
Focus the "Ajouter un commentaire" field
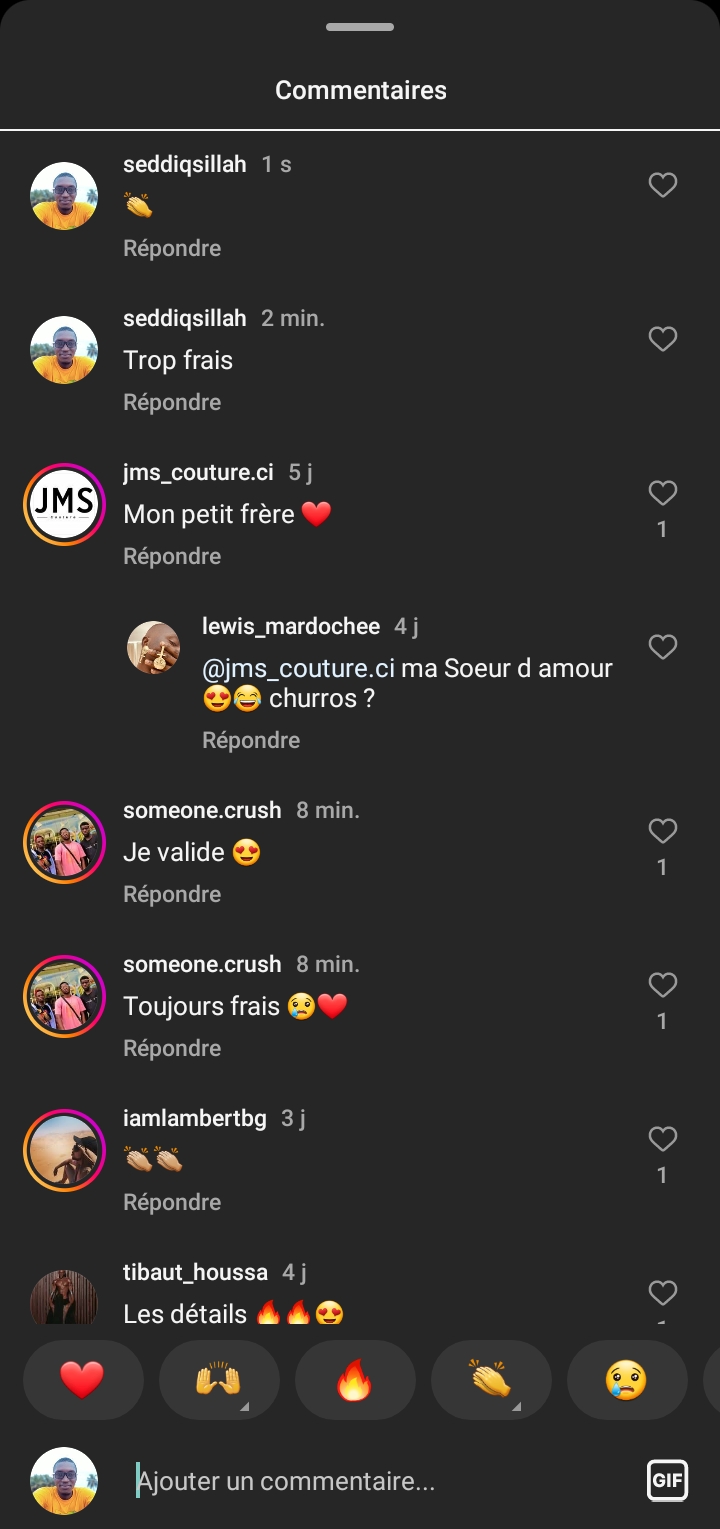click(x=380, y=1481)
